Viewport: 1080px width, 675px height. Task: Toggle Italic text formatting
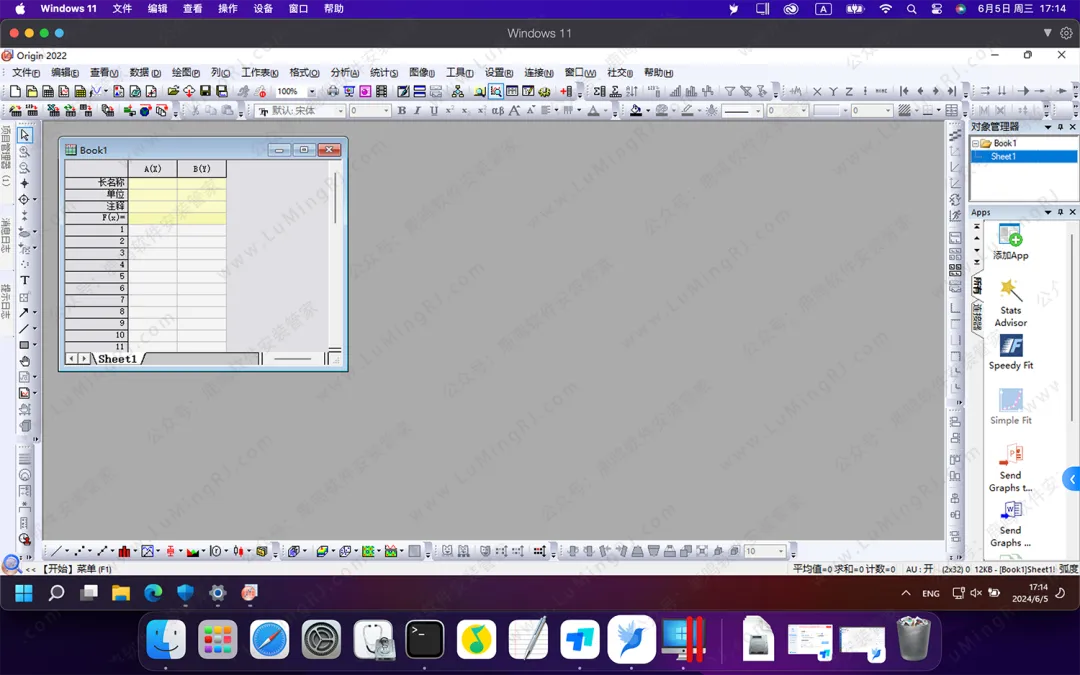coord(418,111)
